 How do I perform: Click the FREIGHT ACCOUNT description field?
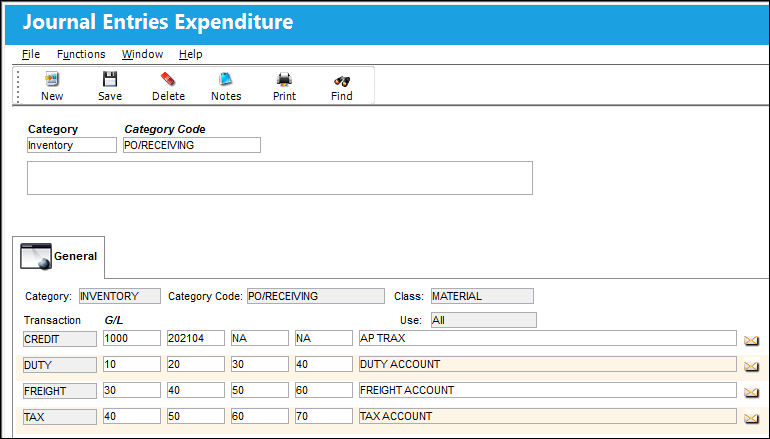point(548,390)
